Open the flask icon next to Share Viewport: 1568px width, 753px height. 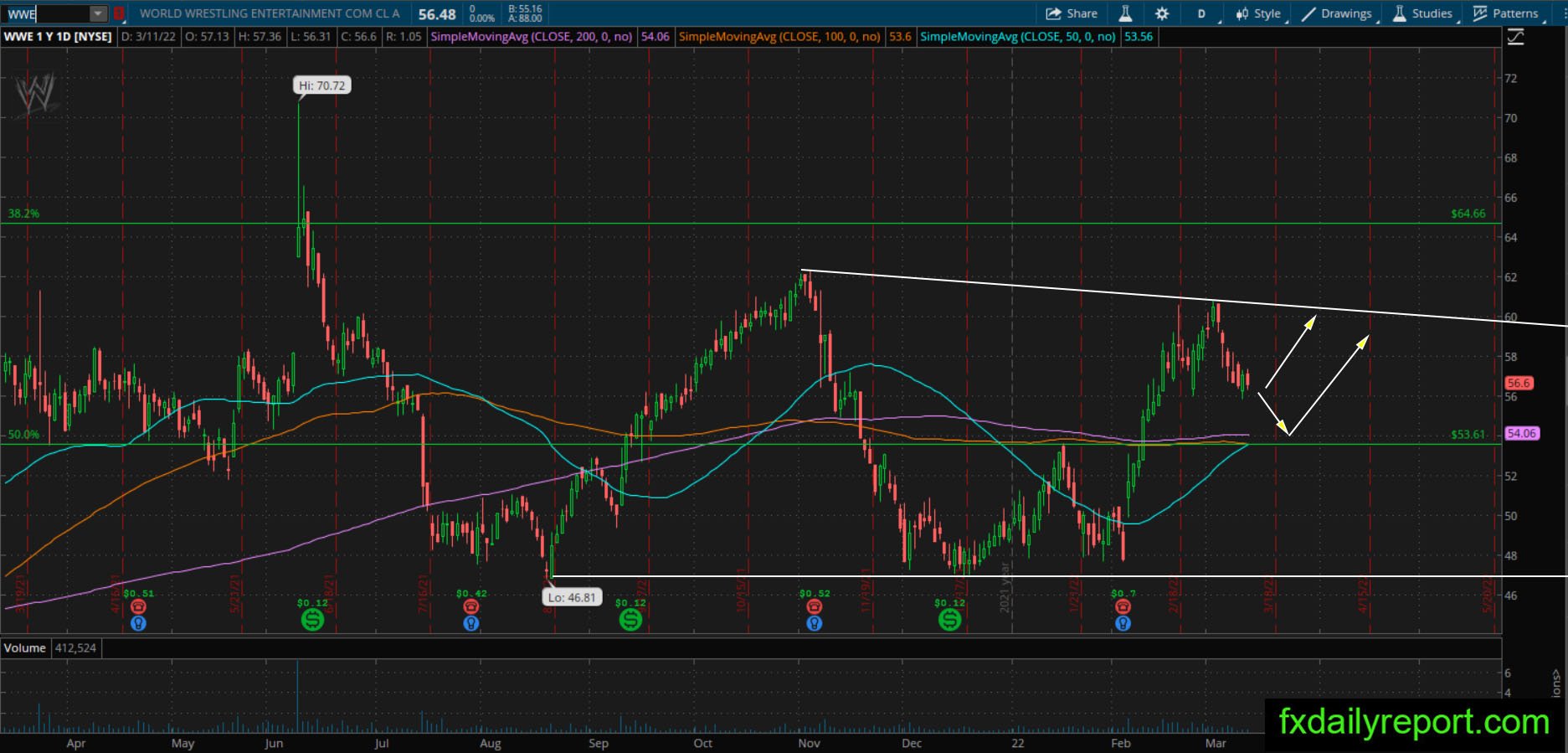pyautogui.click(x=1125, y=13)
